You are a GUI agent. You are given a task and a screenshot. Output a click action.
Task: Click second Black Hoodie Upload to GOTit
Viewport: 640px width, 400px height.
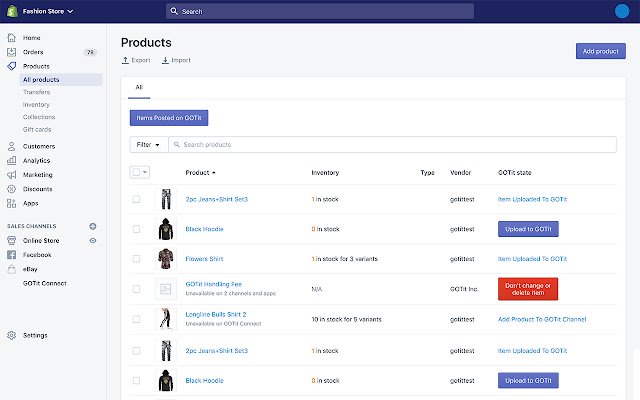528,380
